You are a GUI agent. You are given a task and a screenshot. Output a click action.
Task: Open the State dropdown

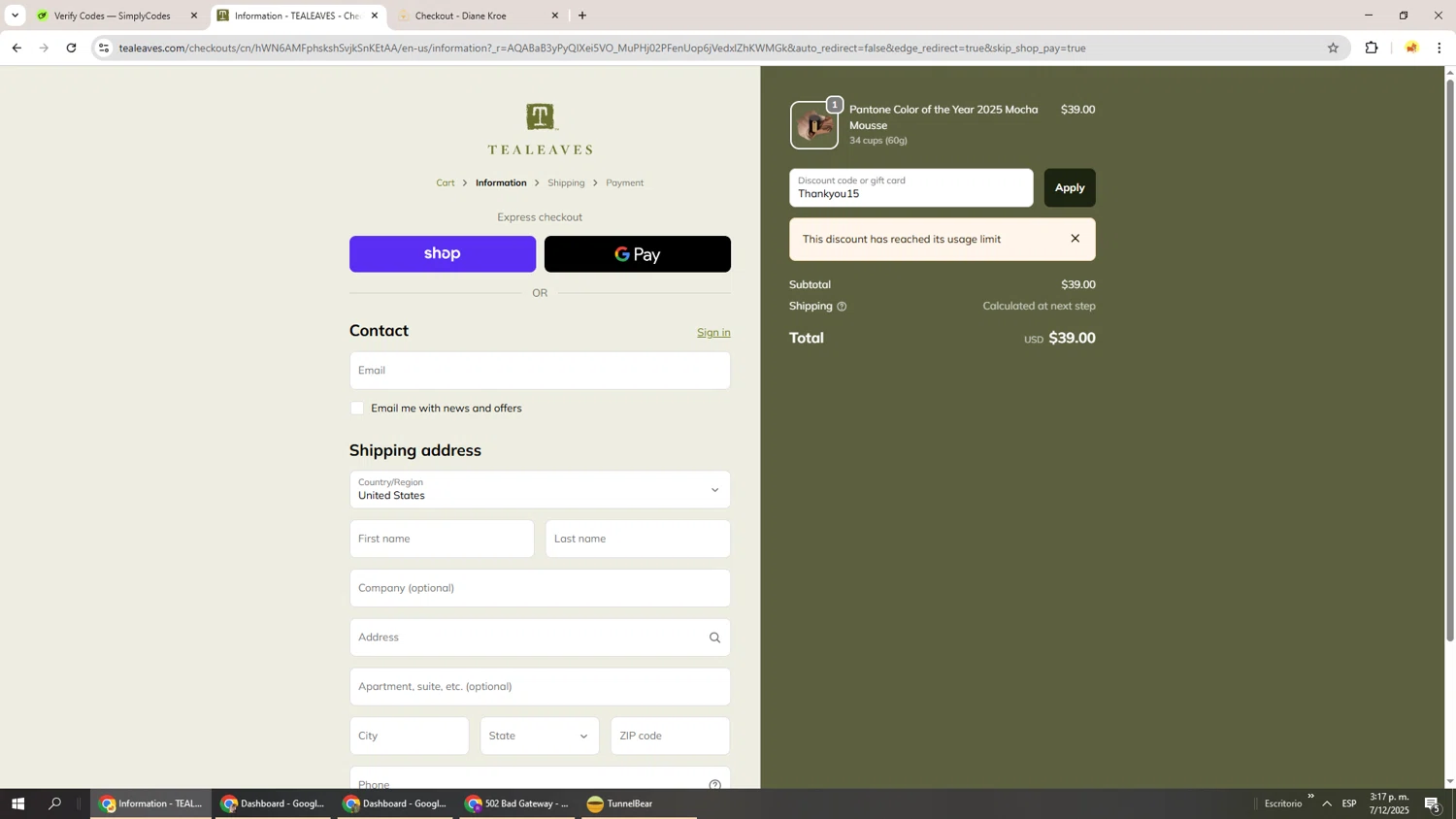click(x=540, y=736)
